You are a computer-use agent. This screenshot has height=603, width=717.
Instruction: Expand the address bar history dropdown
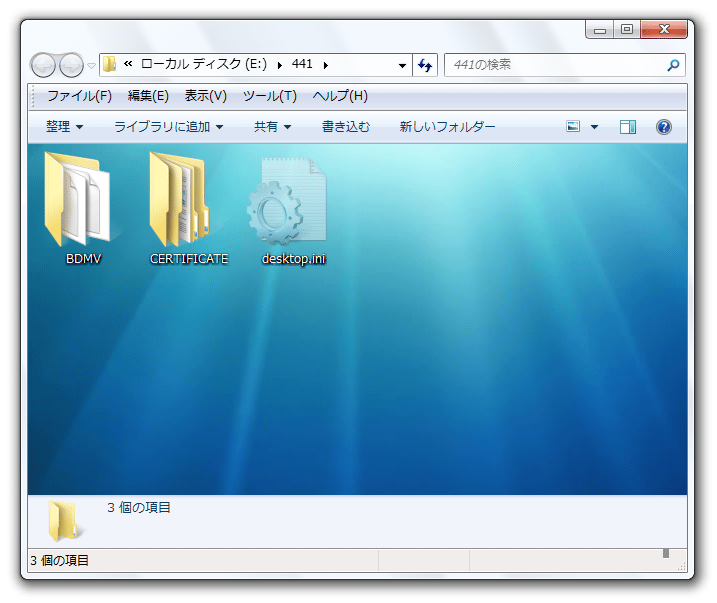402,65
